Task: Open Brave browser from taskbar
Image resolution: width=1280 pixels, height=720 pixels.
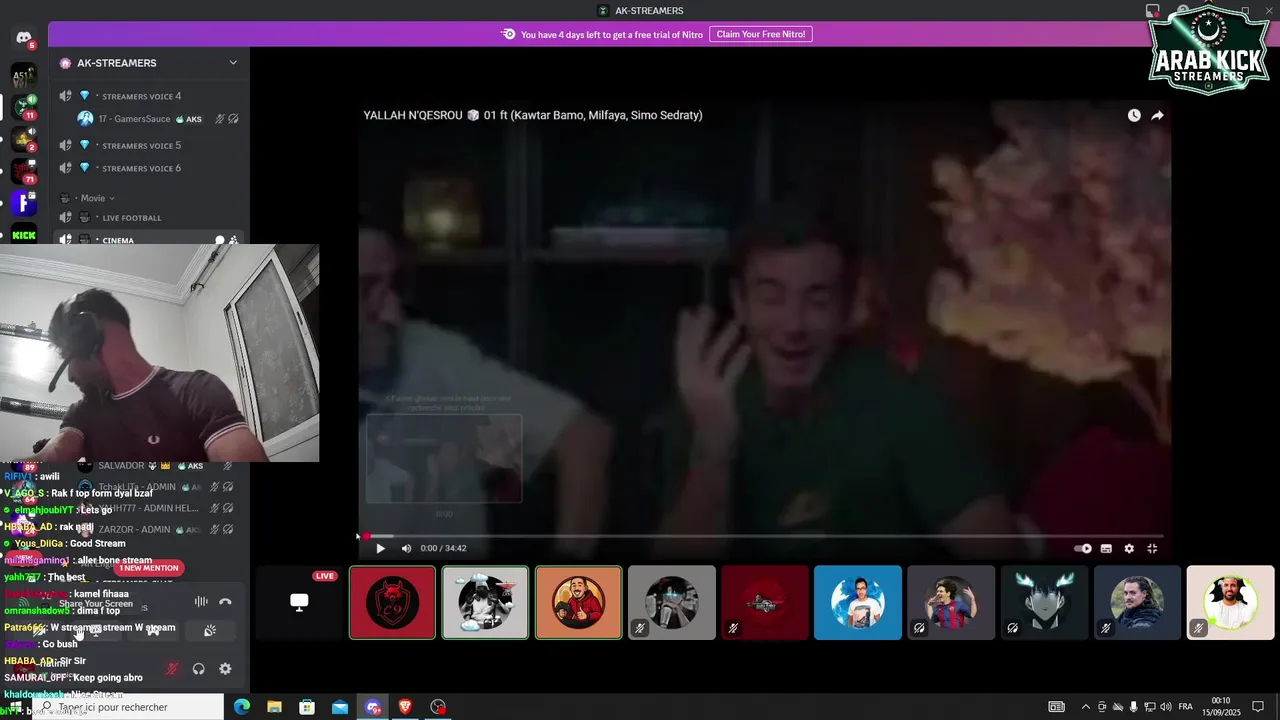Action: 405,707
